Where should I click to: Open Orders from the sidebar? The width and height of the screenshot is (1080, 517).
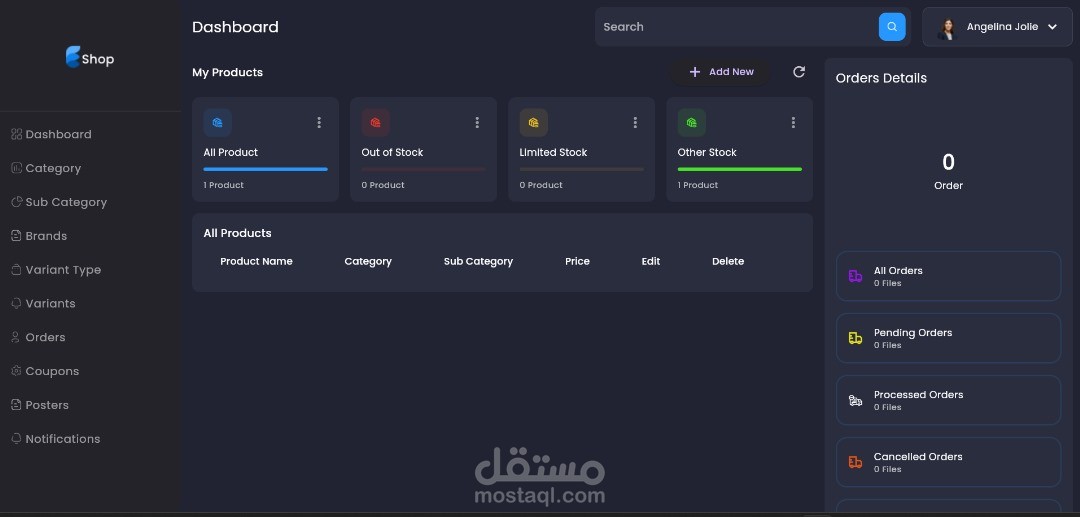[x=45, y=337]
